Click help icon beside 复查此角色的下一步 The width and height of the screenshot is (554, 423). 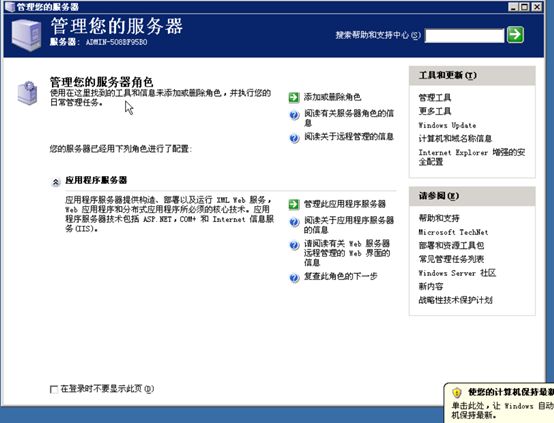tap(294, 278)
